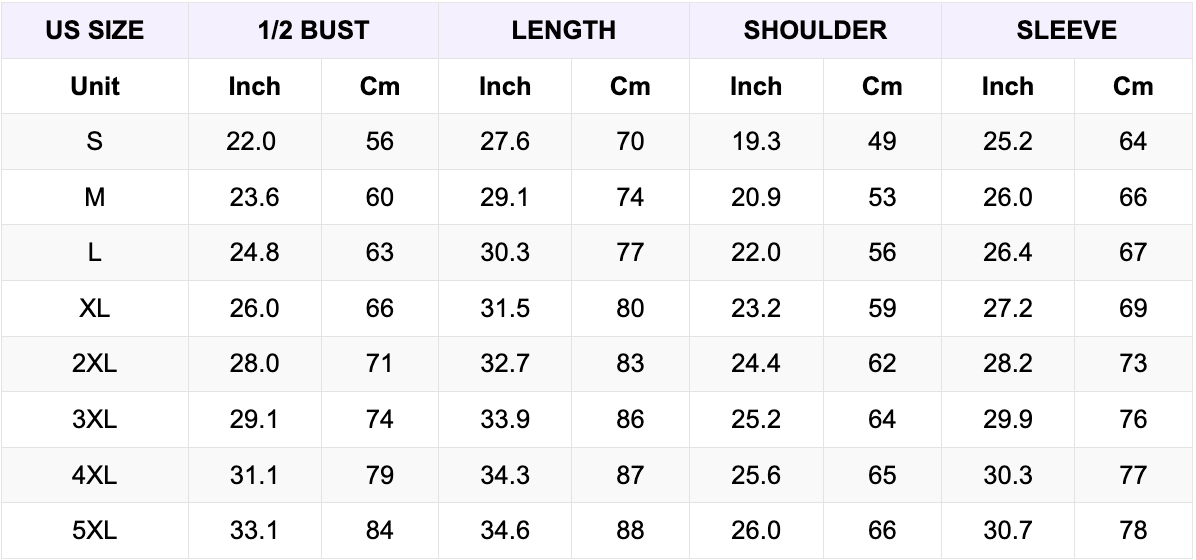Click the Unit label cell
Viewport: 1196px width, 560px height.
(x=95, y=86)
